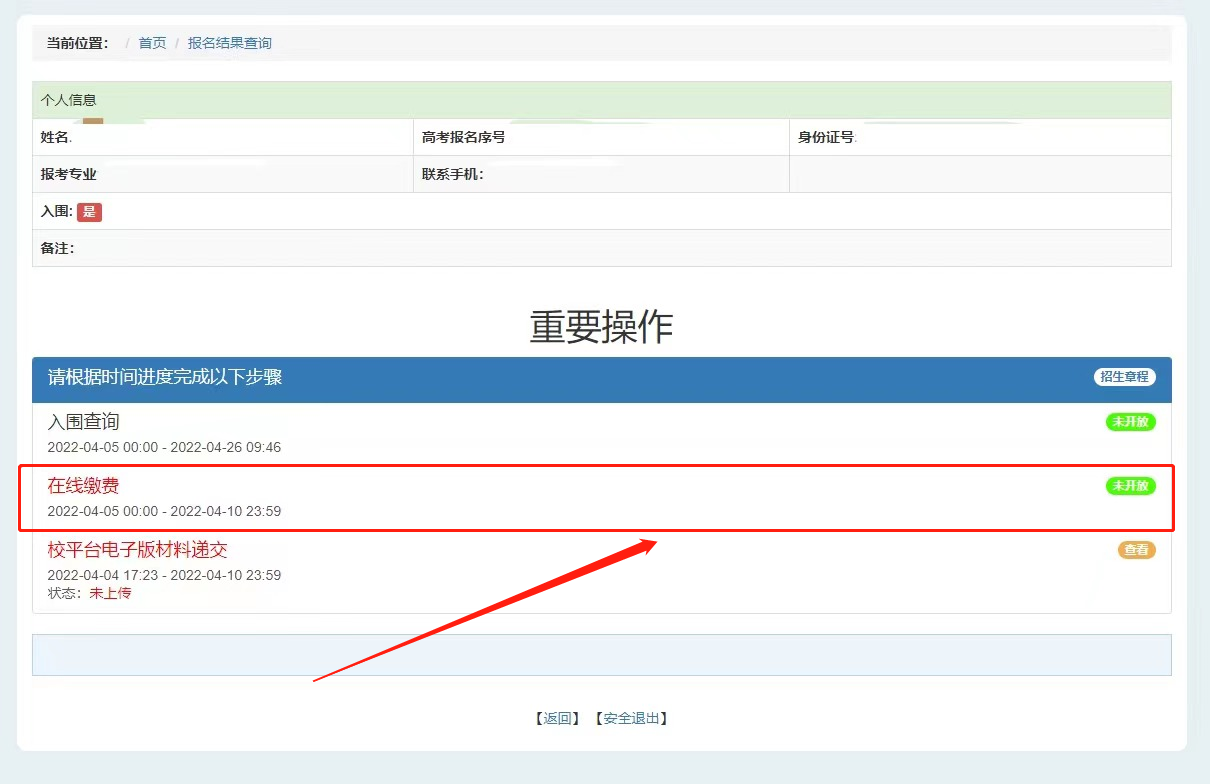The width and height of the screenshot is (1210, 784).
Task: Click the 招生章程 badge in the blue header
Action: pos(1124,377)
